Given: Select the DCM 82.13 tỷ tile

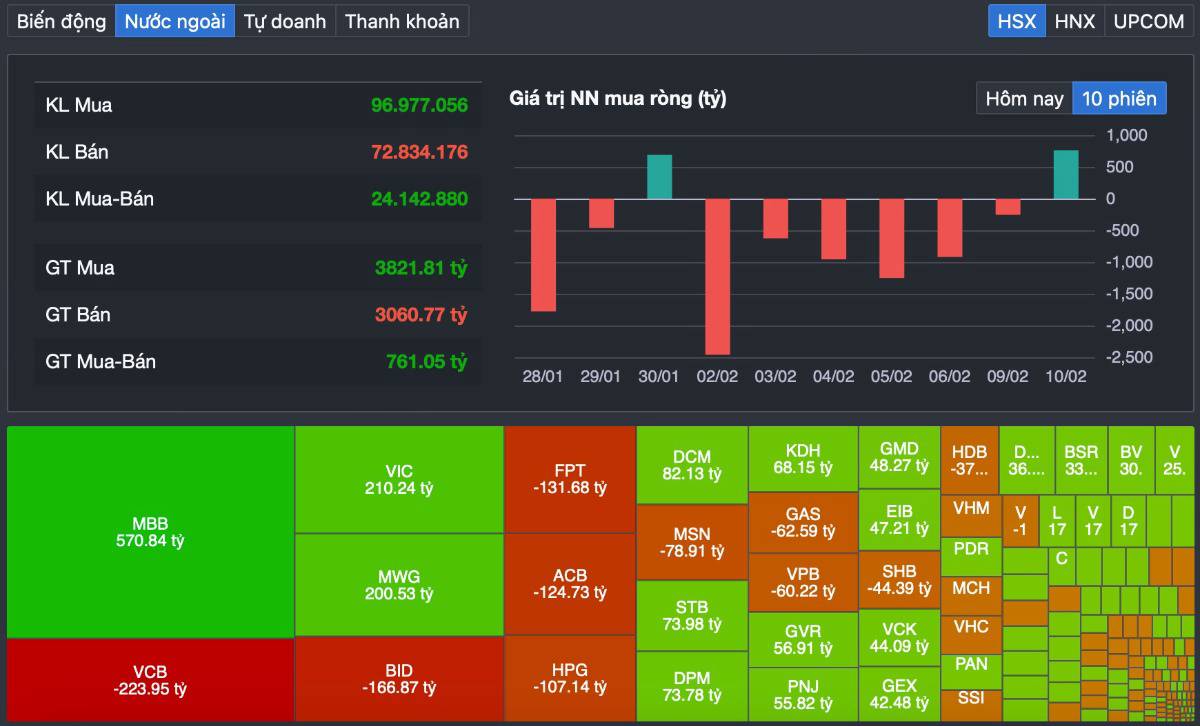Looking at the screenshot, I should [692, 465].
